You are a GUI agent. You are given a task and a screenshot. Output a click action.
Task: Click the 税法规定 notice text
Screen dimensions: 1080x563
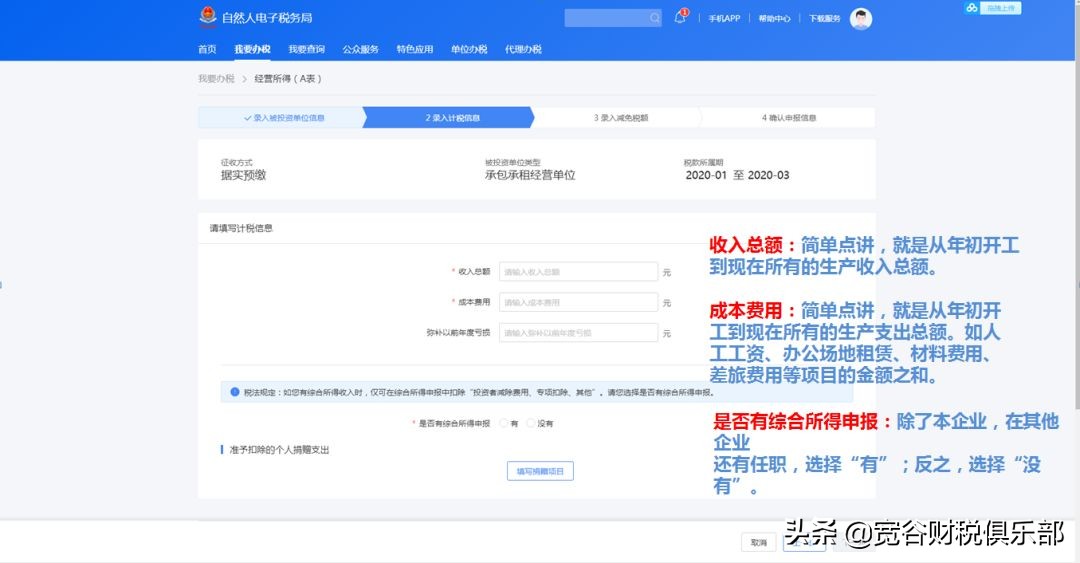[x=479, y=392]
